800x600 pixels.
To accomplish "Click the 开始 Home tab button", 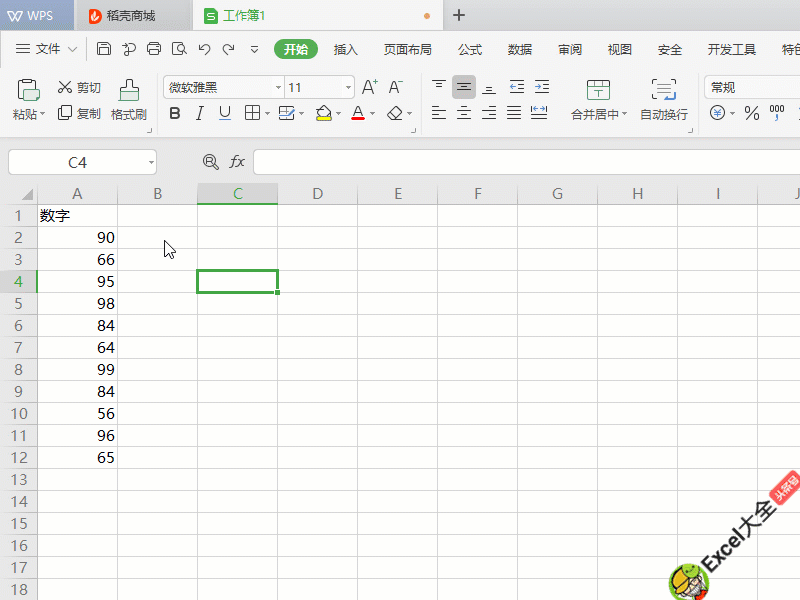I will 296,49.
